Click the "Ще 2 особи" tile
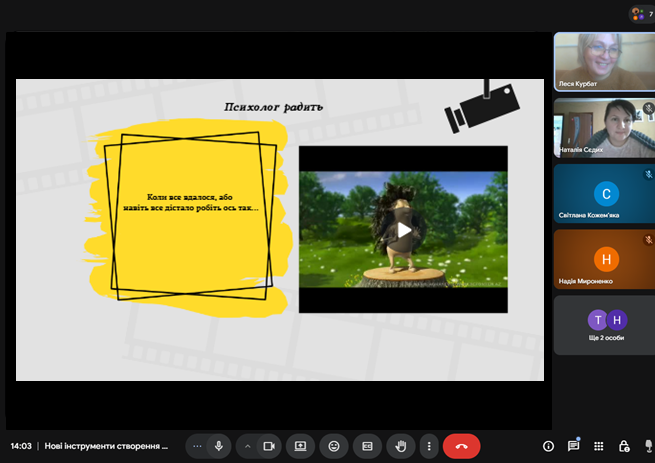 coord(604,325)
